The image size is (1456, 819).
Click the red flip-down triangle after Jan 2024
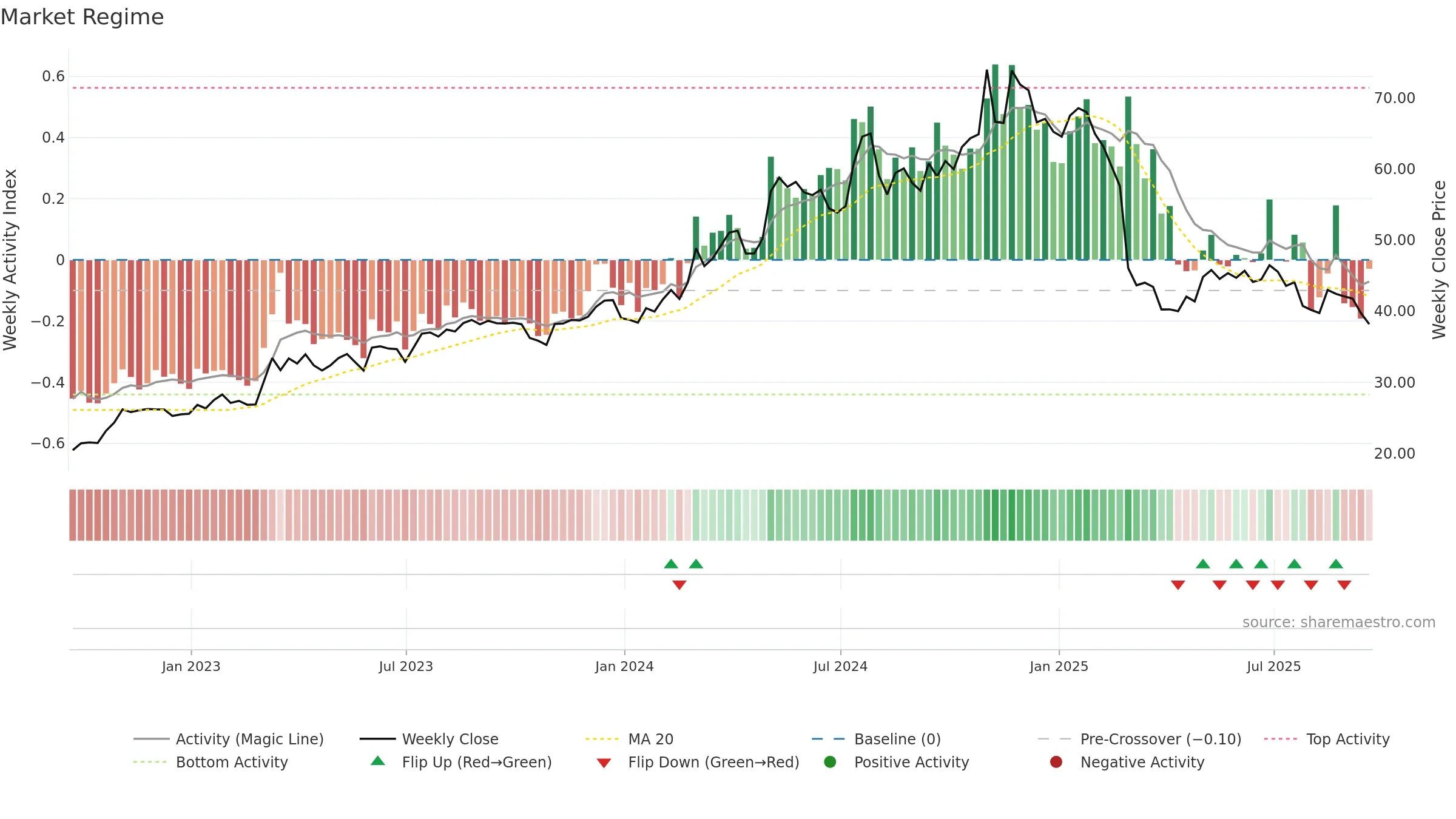(x=679, y=585)
